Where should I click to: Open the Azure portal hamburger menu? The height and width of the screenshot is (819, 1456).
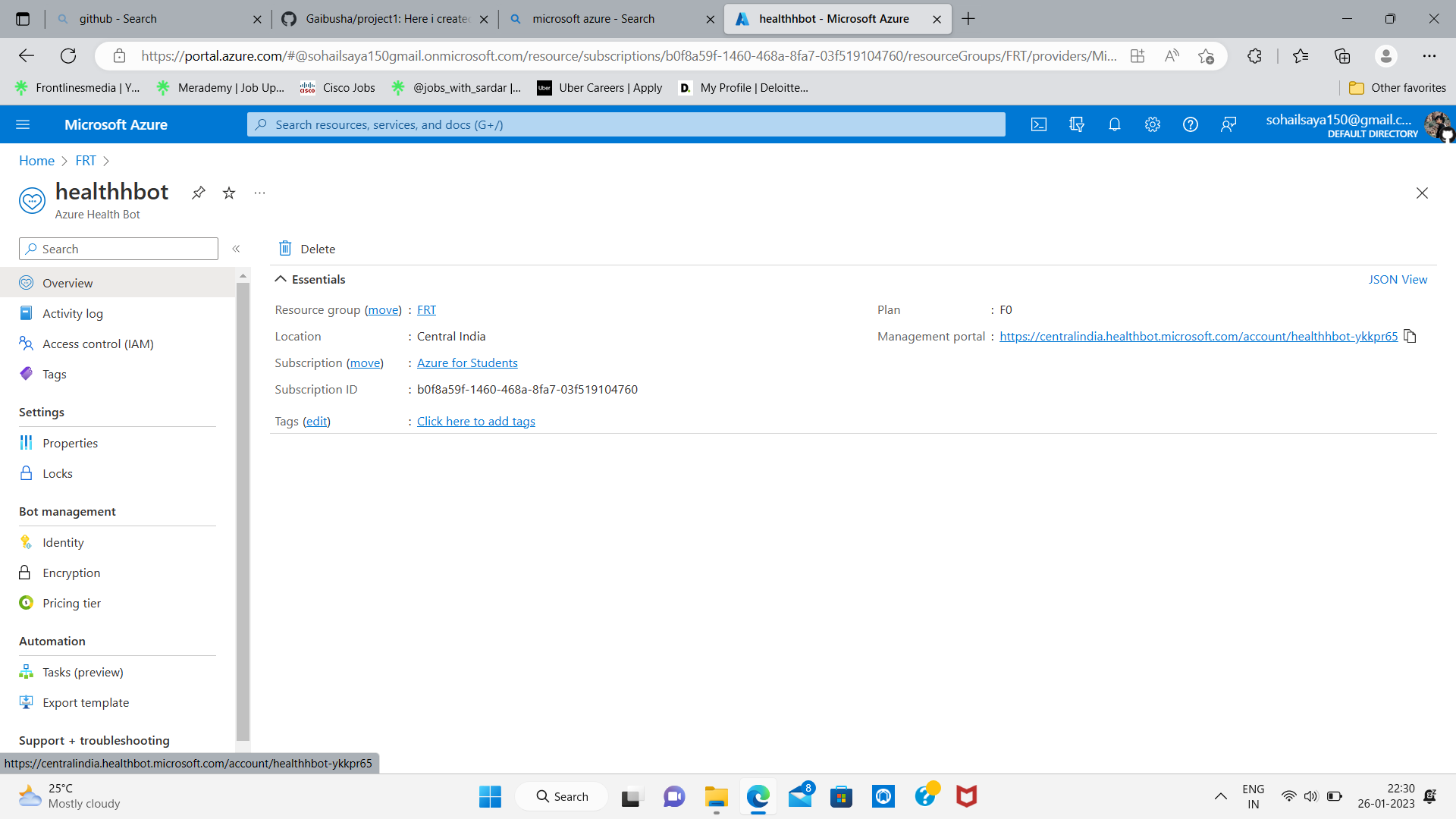23,124
